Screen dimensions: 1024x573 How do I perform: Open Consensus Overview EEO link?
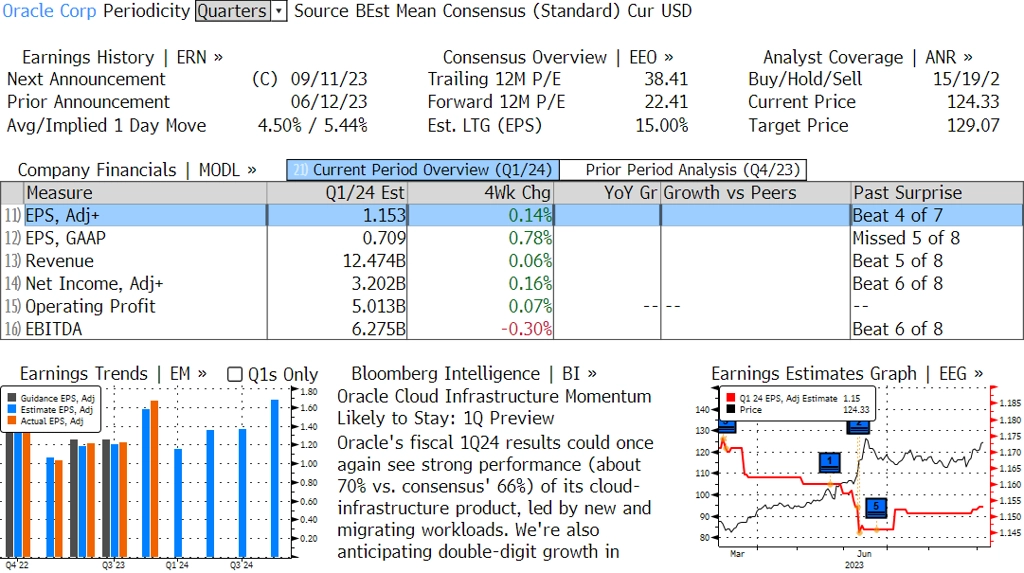click(558, 57)
